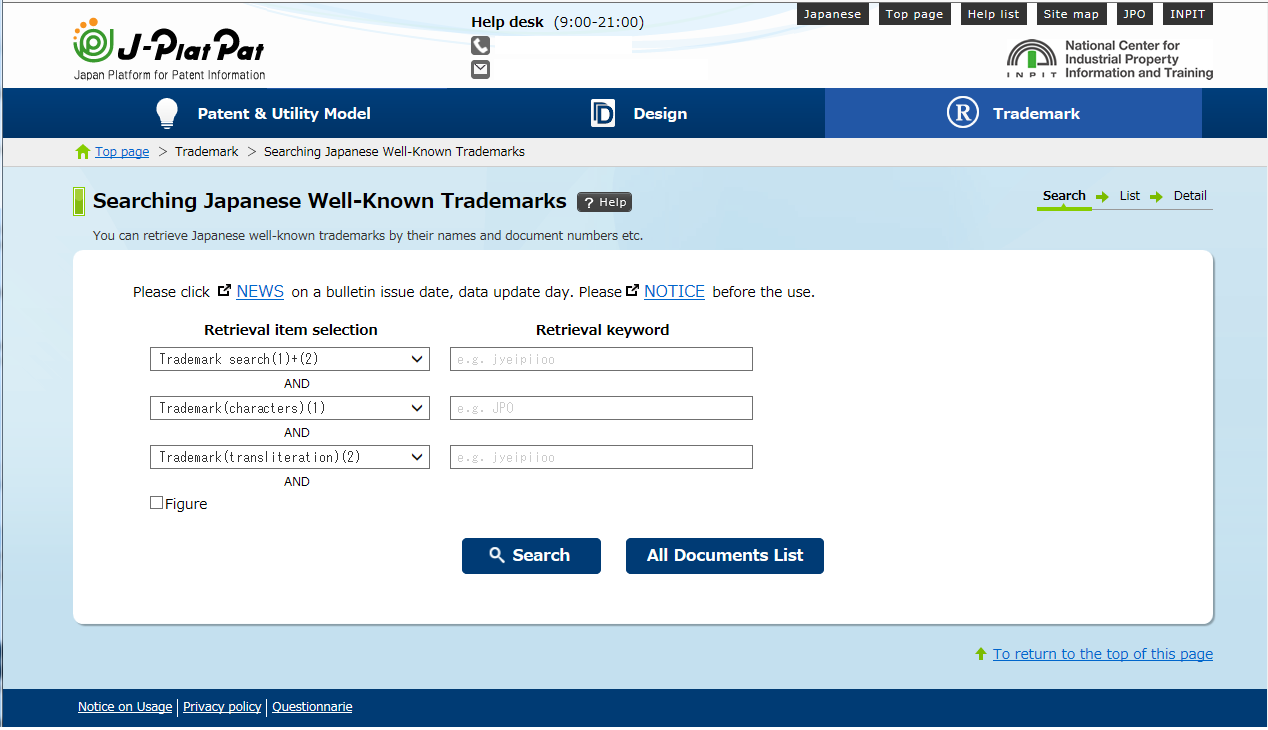Click the help desk email envelope icon
The image size is (1268, 730).
tap(480, 69)
